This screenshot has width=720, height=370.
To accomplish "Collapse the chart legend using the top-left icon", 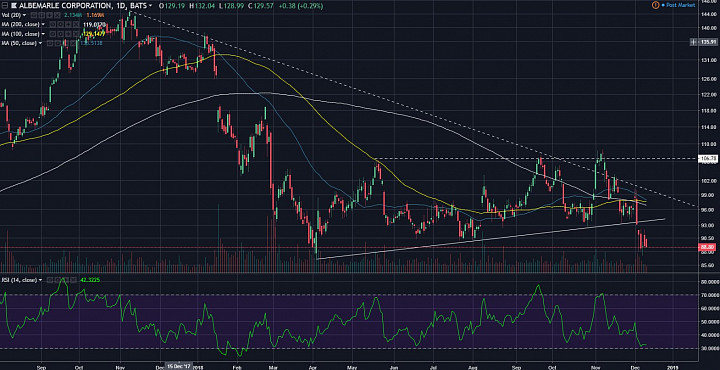I will click(5, 6).
